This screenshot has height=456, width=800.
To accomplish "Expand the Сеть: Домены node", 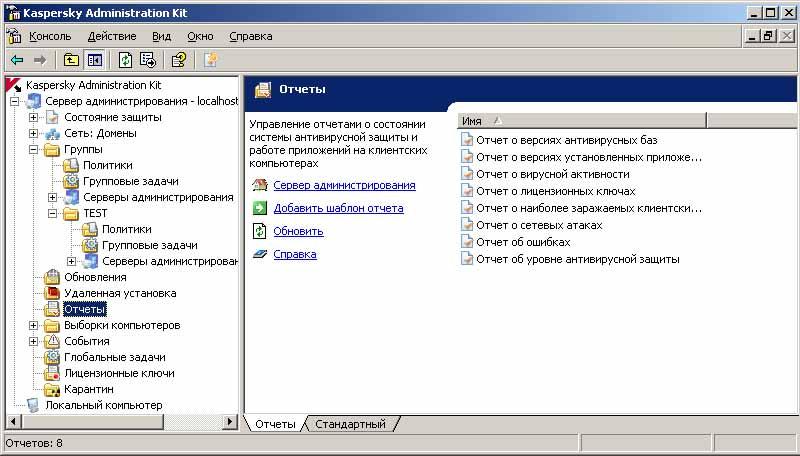I will click(x=33, y=134).
